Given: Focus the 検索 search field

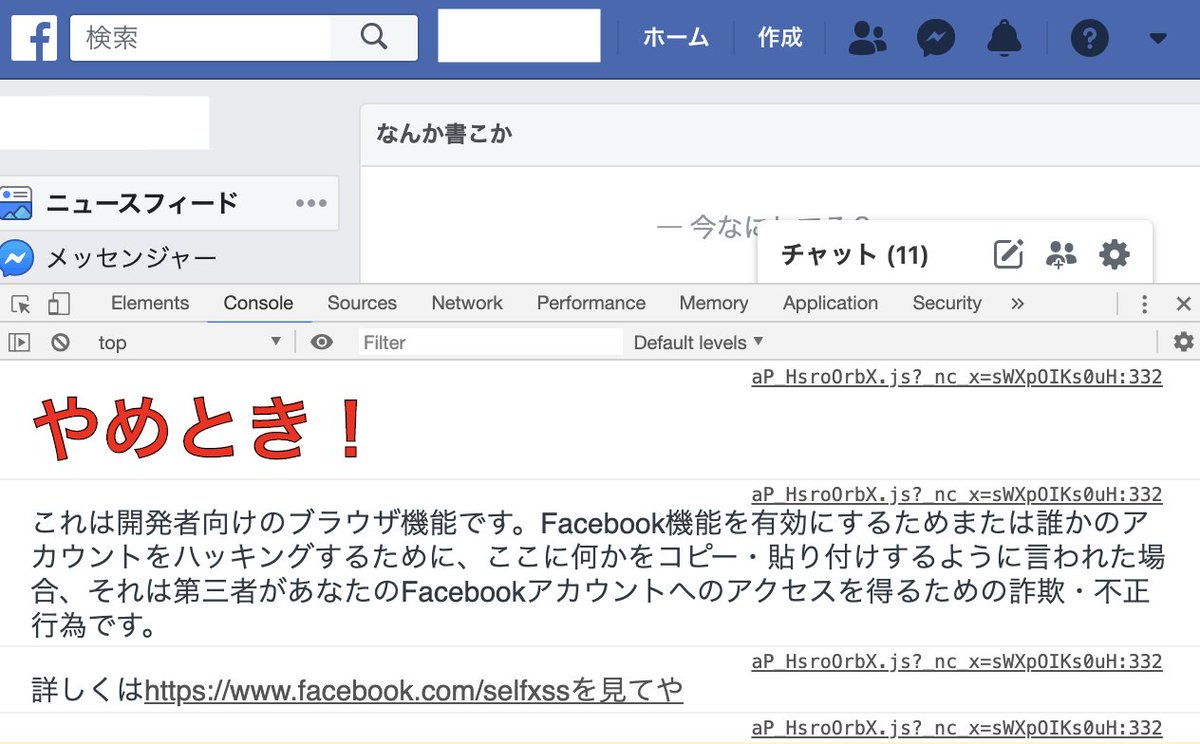Looking at the screenshot, I should (x=200, y=38).
